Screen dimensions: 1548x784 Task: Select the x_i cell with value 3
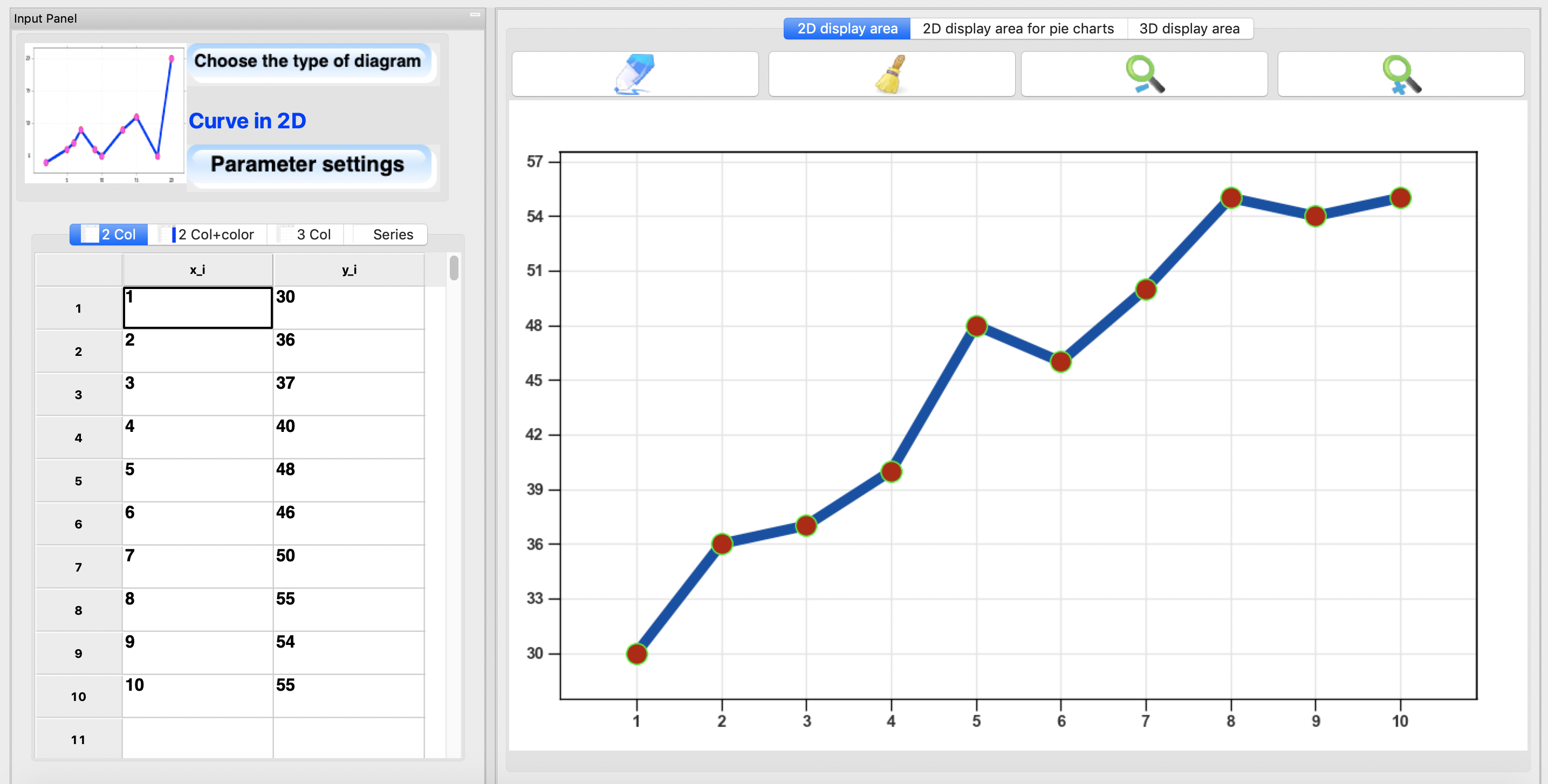click(x=198, y=394)
